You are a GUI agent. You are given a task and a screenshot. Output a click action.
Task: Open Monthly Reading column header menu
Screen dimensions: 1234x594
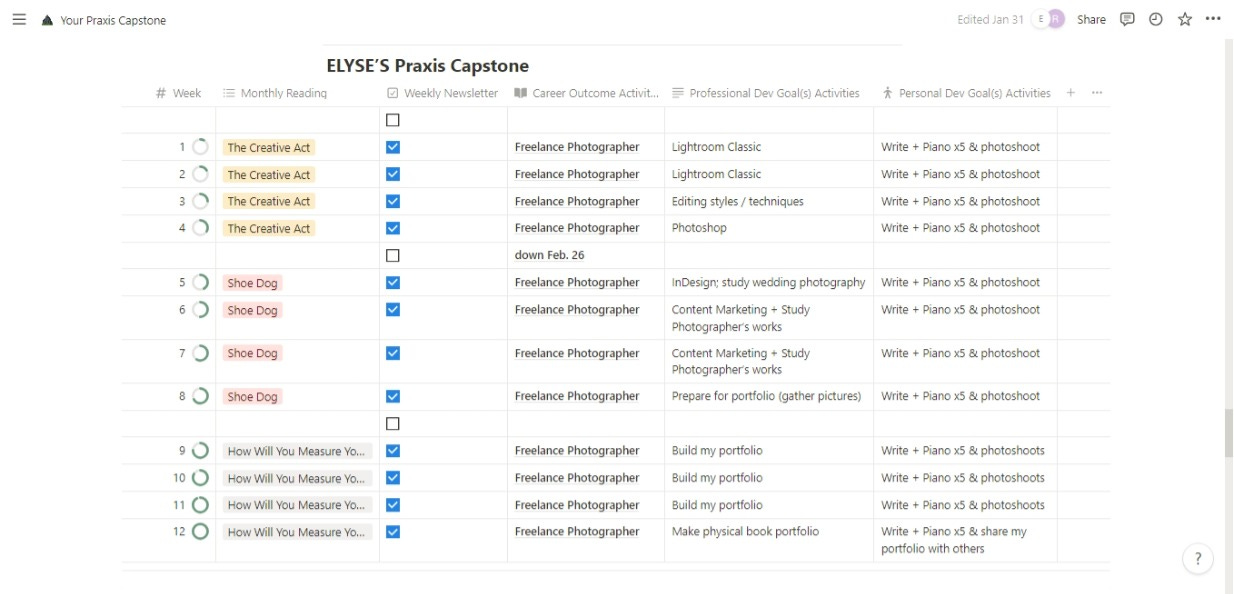[275, 93]
